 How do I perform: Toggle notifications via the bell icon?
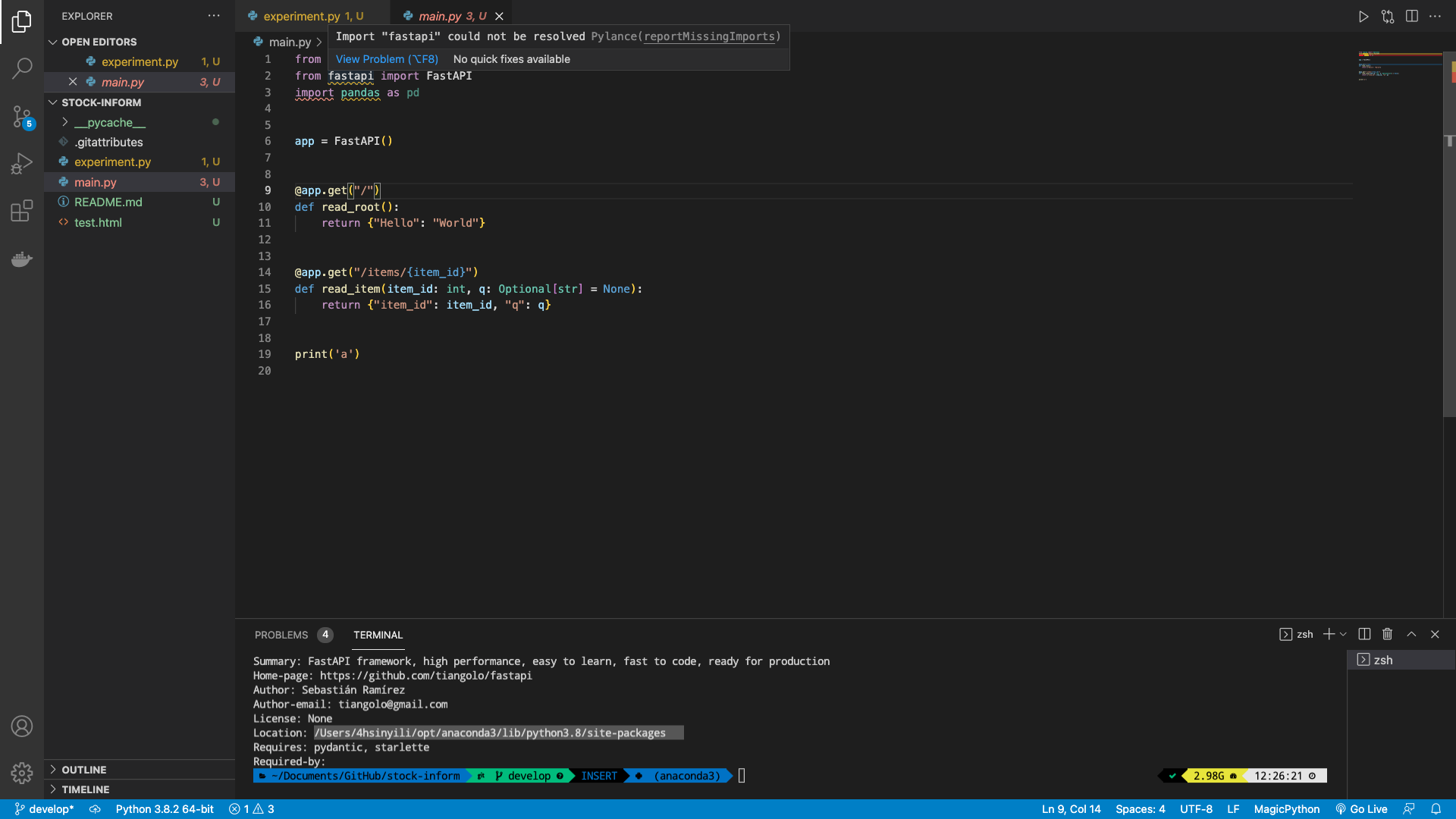(x=1438, y=809)
